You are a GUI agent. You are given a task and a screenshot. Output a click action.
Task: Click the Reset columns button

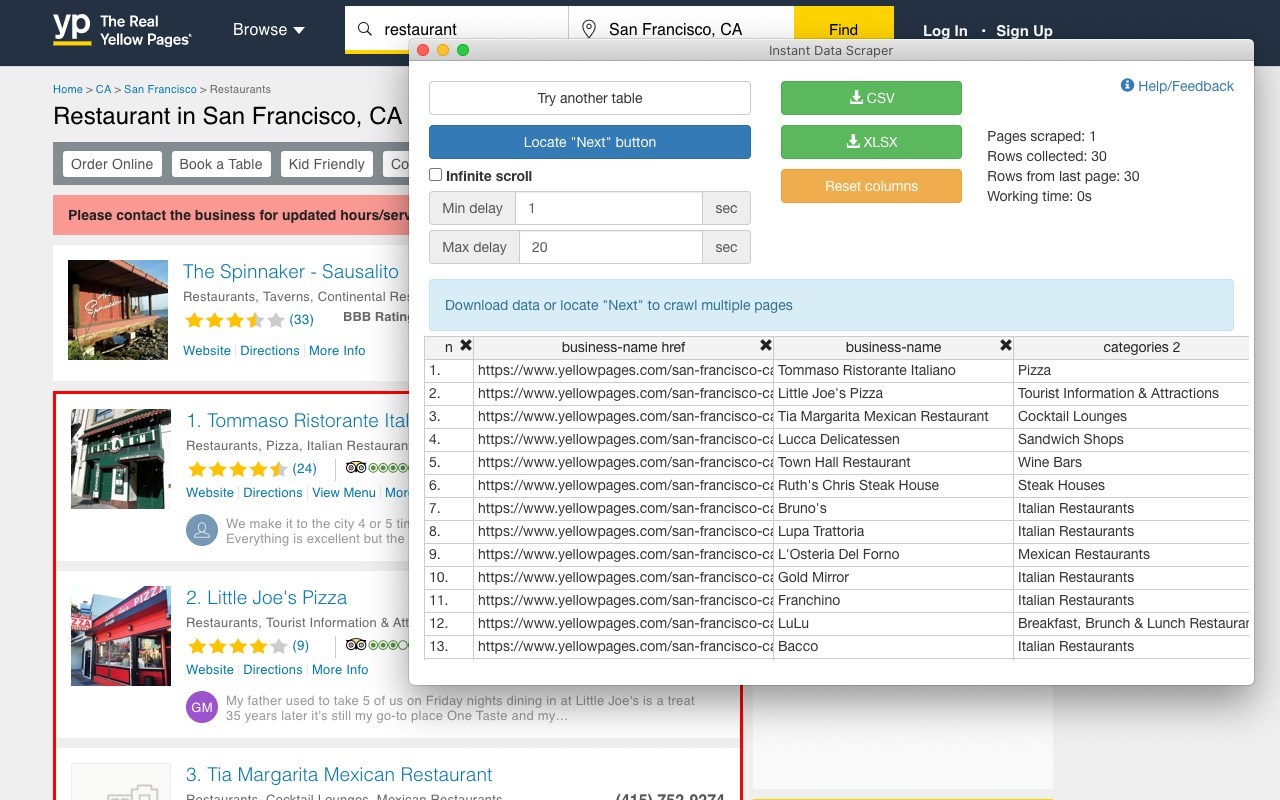tap(871, 186)
